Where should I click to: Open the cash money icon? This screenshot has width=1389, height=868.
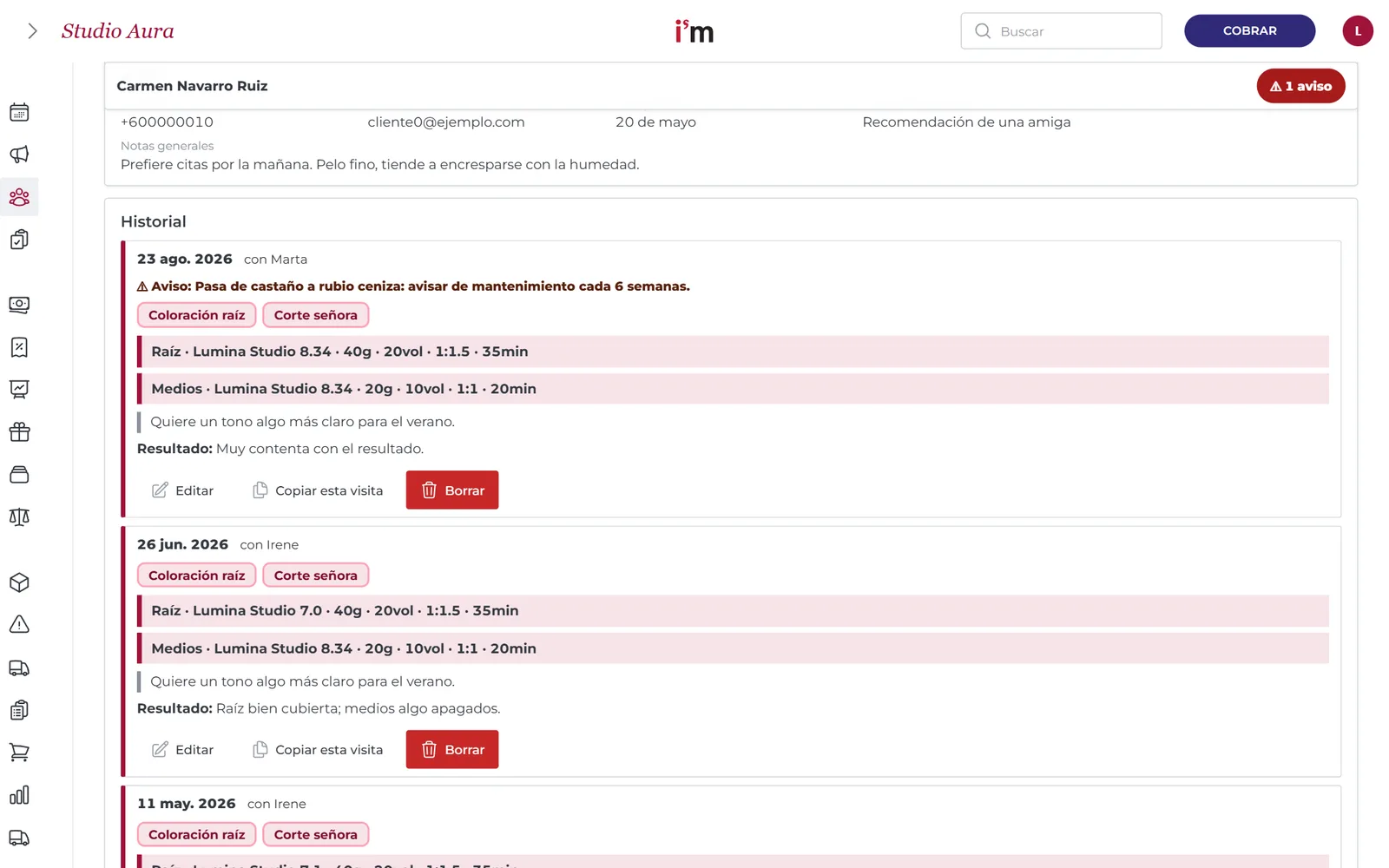tap(19, 305)
